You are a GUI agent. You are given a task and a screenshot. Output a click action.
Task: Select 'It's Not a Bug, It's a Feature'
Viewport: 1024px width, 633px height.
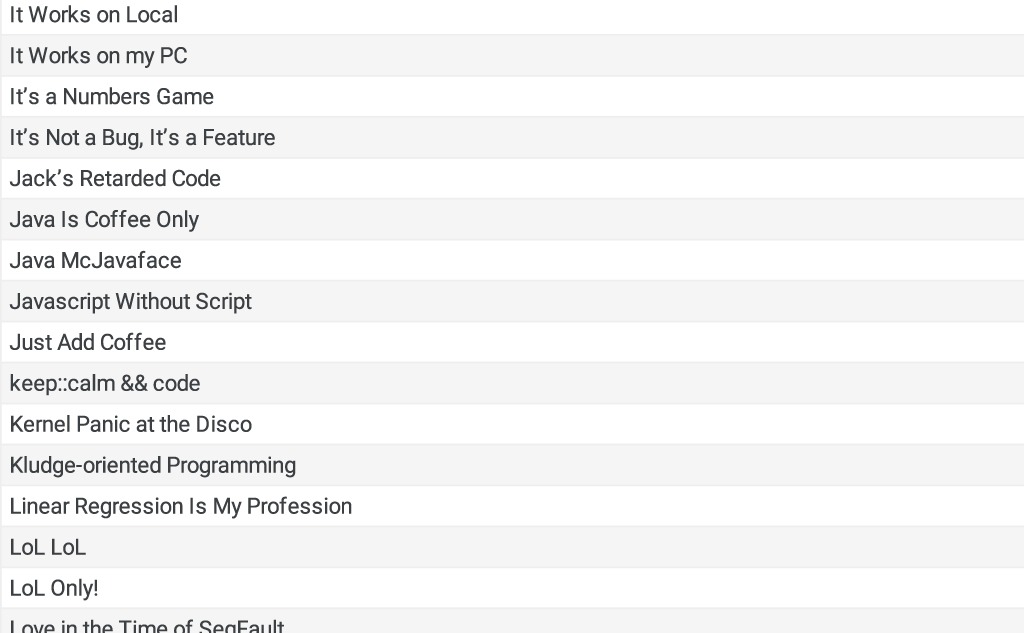tap(513, 137)
